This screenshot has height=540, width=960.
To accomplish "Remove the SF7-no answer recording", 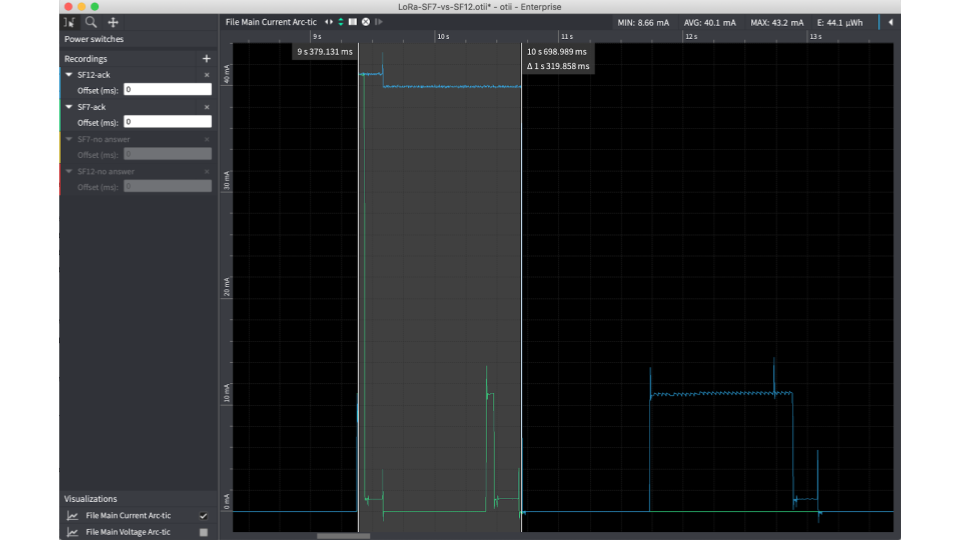I will coord(207,140).
